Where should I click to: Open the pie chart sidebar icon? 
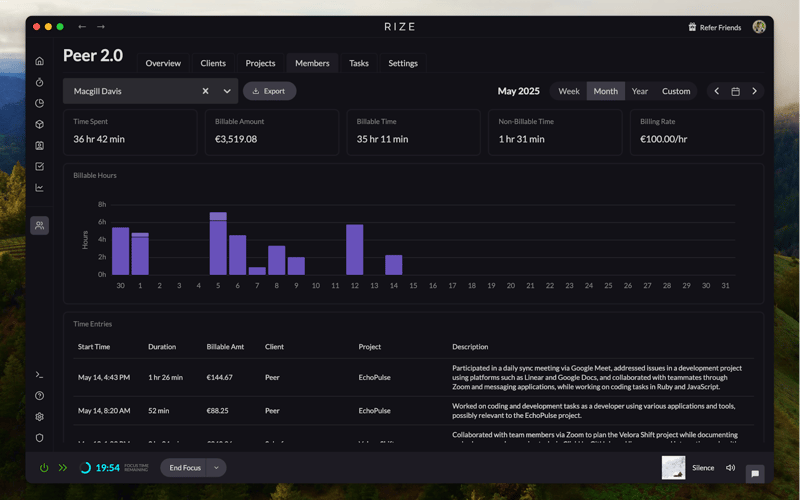pos(39,103)
